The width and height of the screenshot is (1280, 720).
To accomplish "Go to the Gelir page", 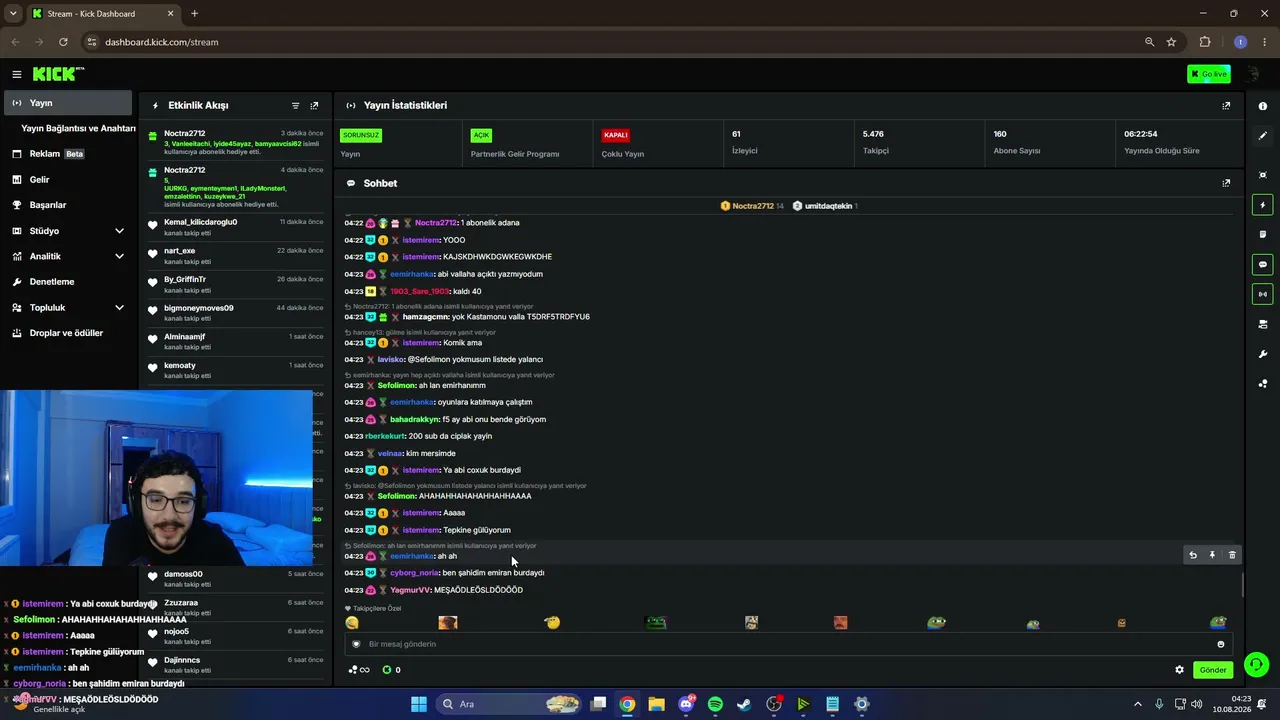I will (67, 180).
